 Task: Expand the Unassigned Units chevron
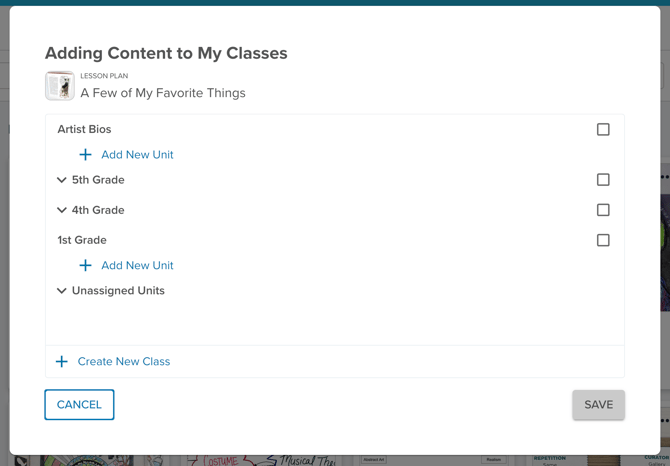pyautogui.click(x=62, y=291)
